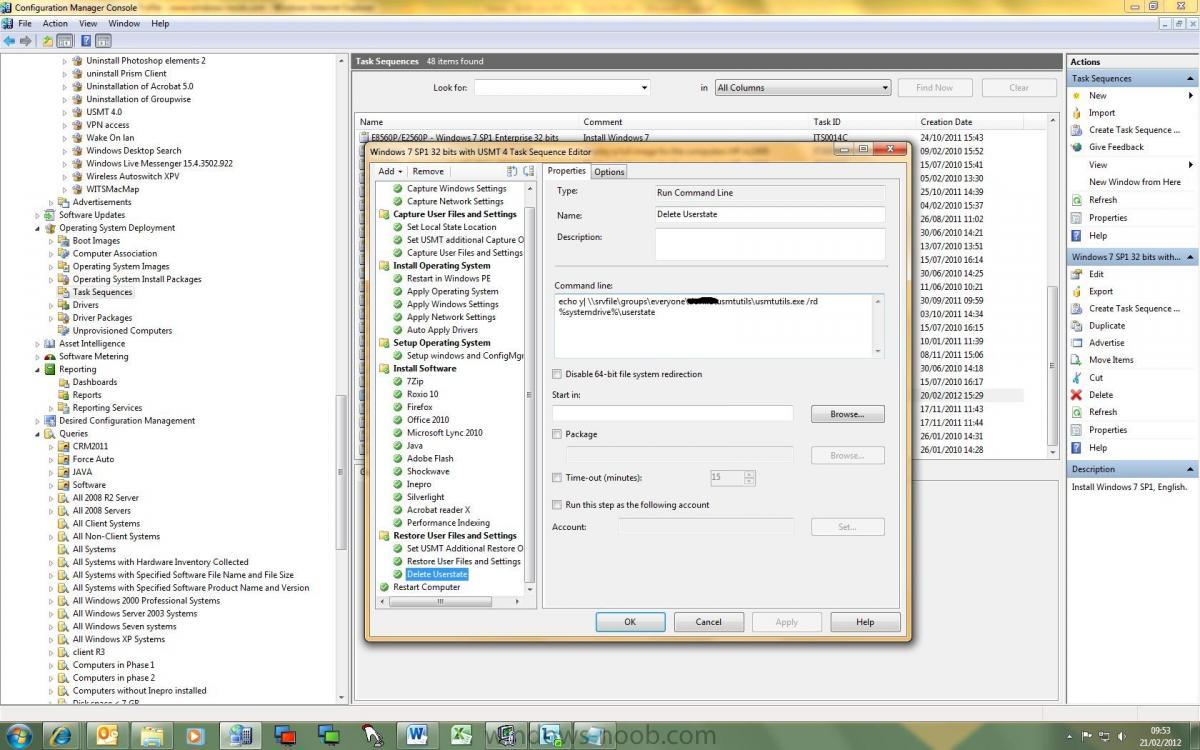Click in the Start in input field
1200x750 pixels.
672,413
